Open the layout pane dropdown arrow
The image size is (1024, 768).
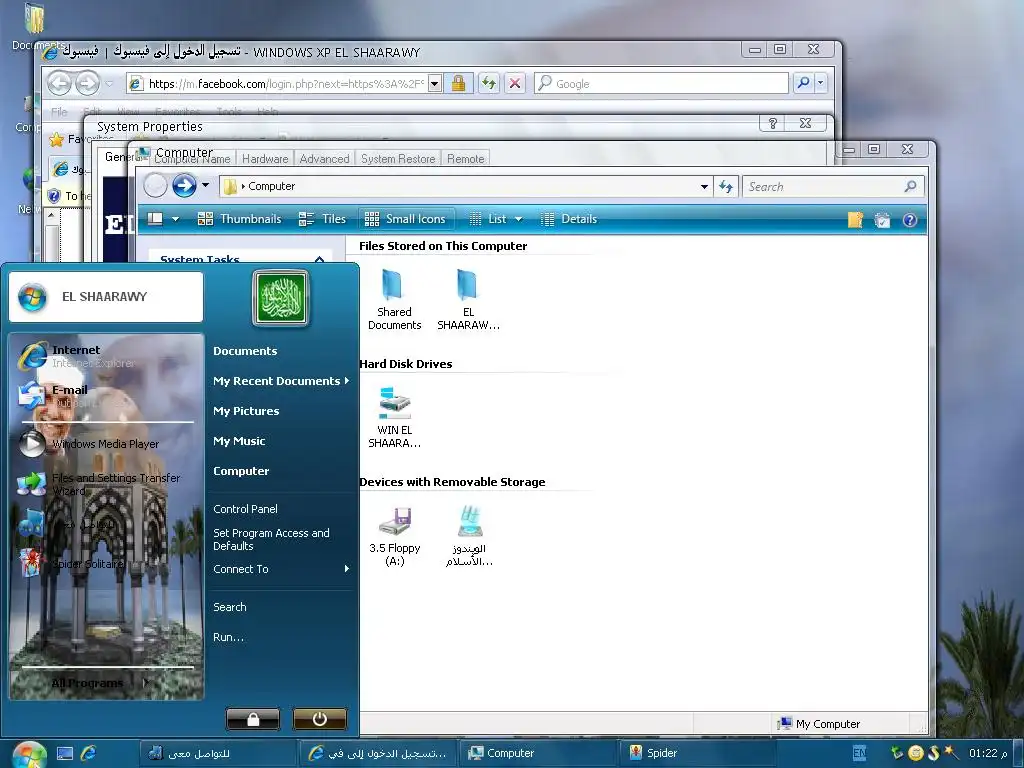176,219
